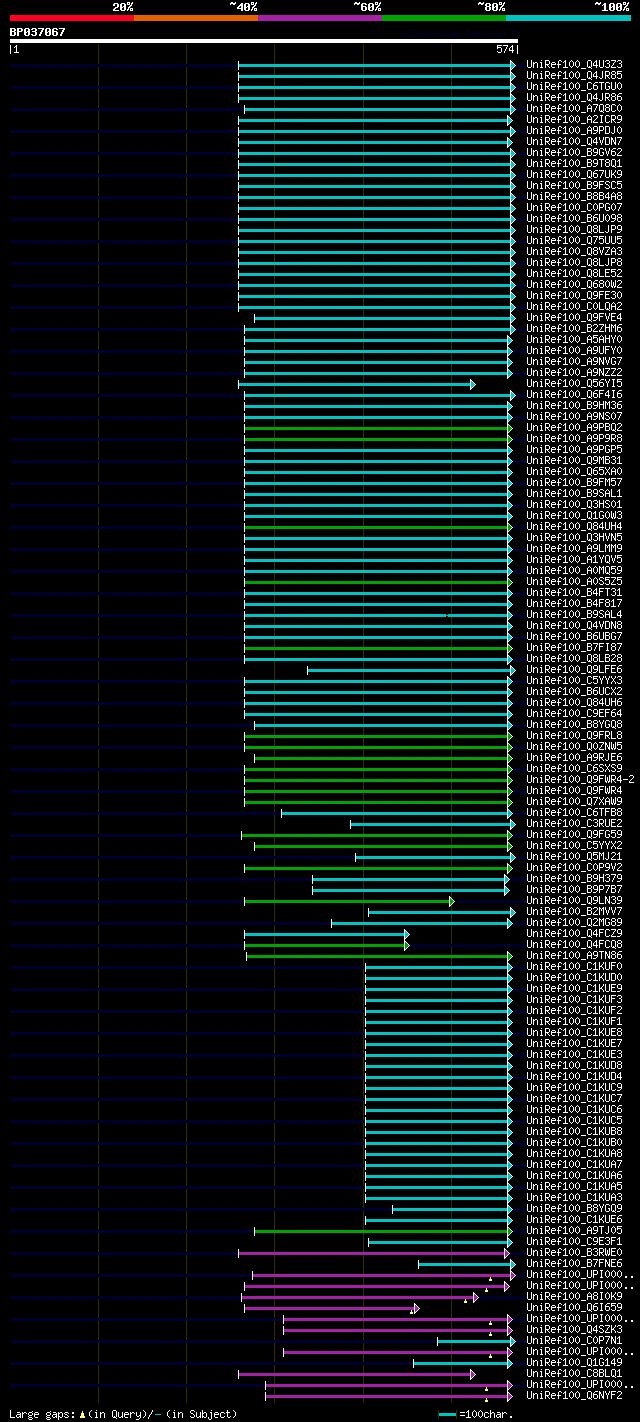640x1422 pixels.
Task: Click the white query sequence bar
Action: tap(264, 41)
